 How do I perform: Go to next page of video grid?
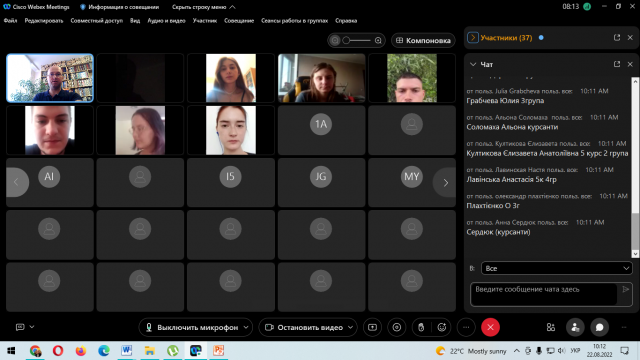click(x=445, y=182)
